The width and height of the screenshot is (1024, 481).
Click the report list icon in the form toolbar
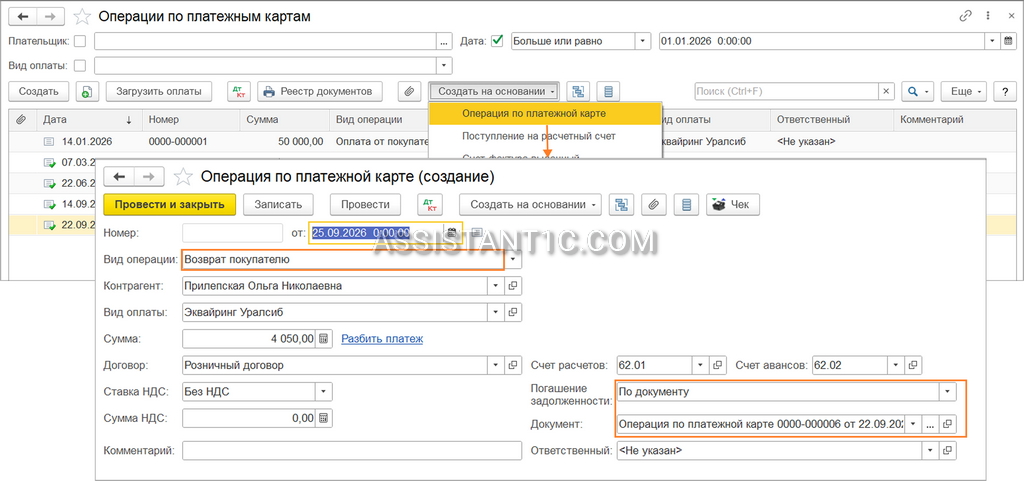(x=686, y=204)
